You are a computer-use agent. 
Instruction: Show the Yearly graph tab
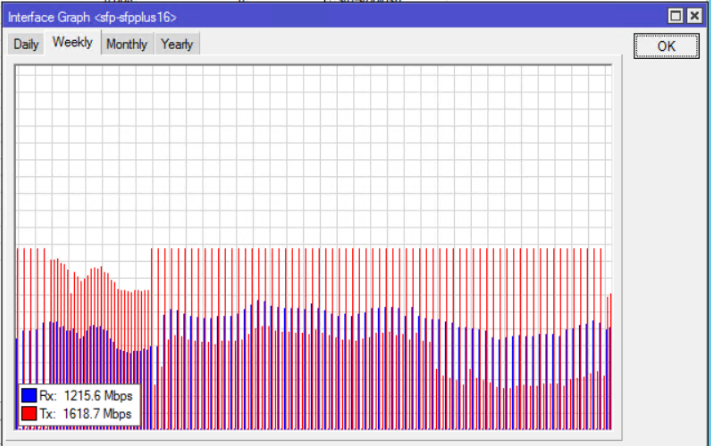(177, 44)
